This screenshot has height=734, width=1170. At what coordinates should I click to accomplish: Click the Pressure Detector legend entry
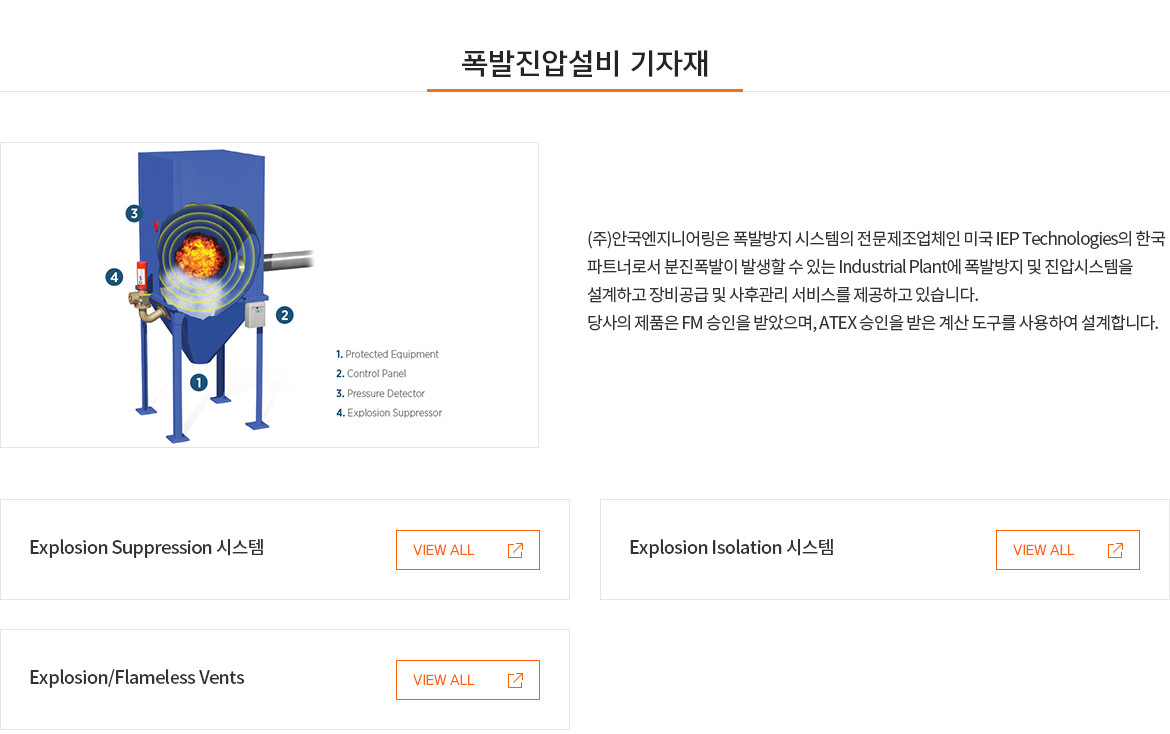pyautogui.click(x=381, y=393)
